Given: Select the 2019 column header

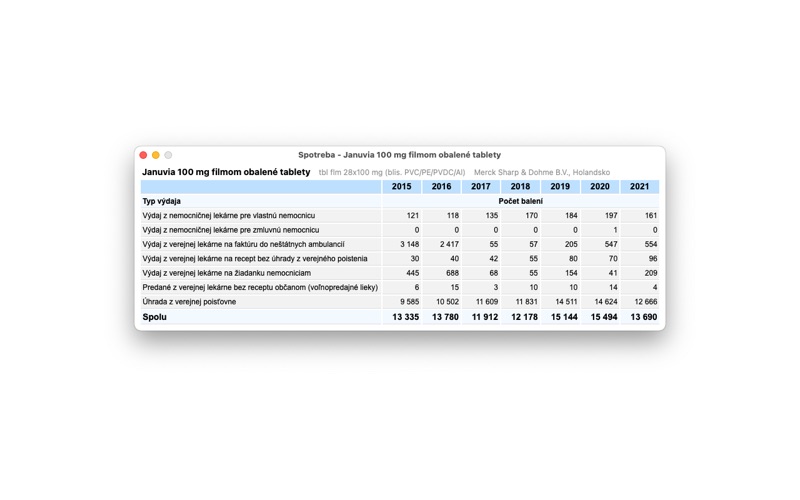Looking at the screenshot, I should 560,187.
